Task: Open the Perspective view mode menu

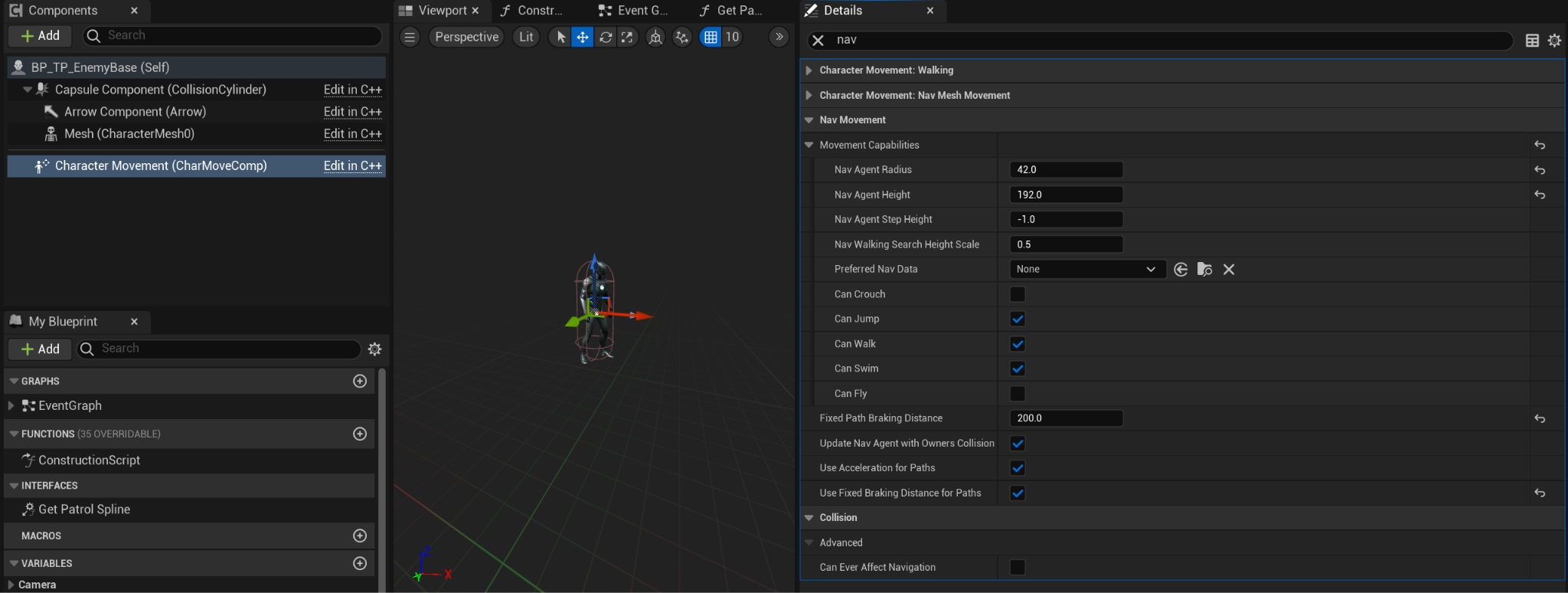Action: [x=466, y=37]
